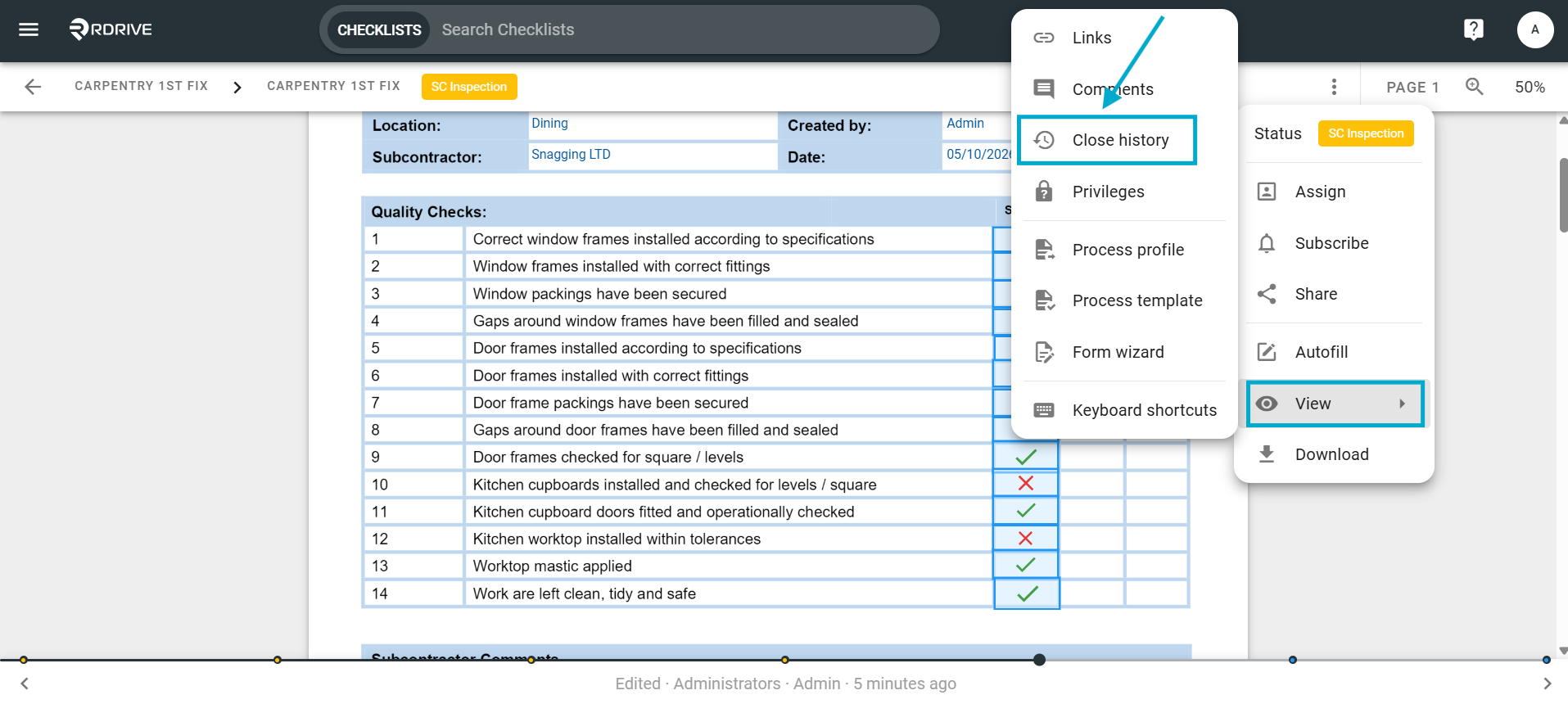Click the Assign option
Viewport: 1568px width, 704px height.
tap(1335, 192)
